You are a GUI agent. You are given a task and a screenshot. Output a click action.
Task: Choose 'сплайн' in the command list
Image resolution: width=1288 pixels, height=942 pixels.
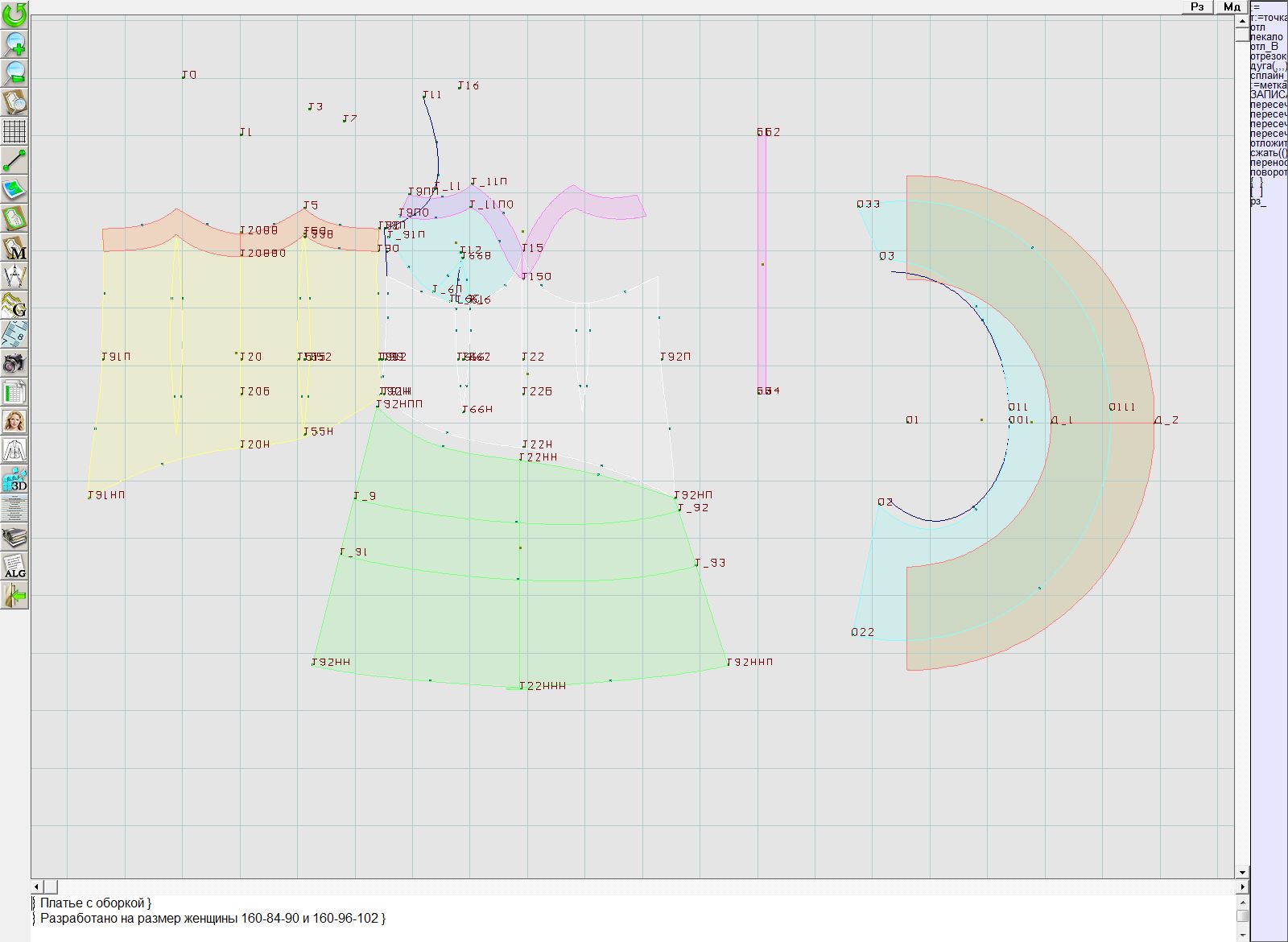(1268, 76)
